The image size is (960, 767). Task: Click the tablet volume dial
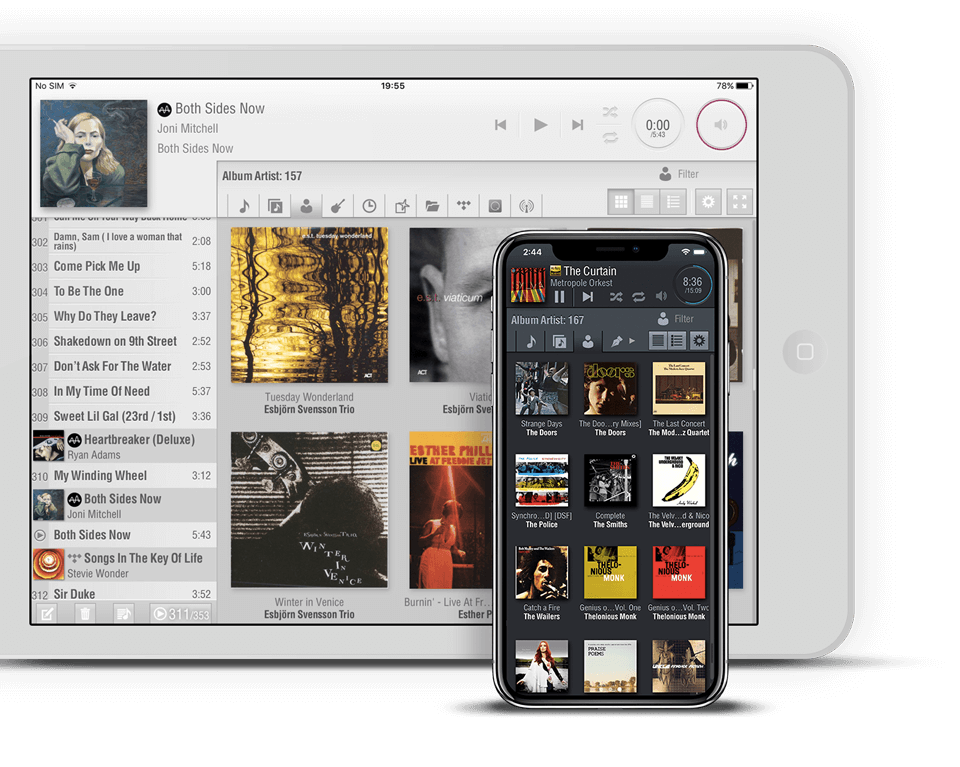point(721,125)
